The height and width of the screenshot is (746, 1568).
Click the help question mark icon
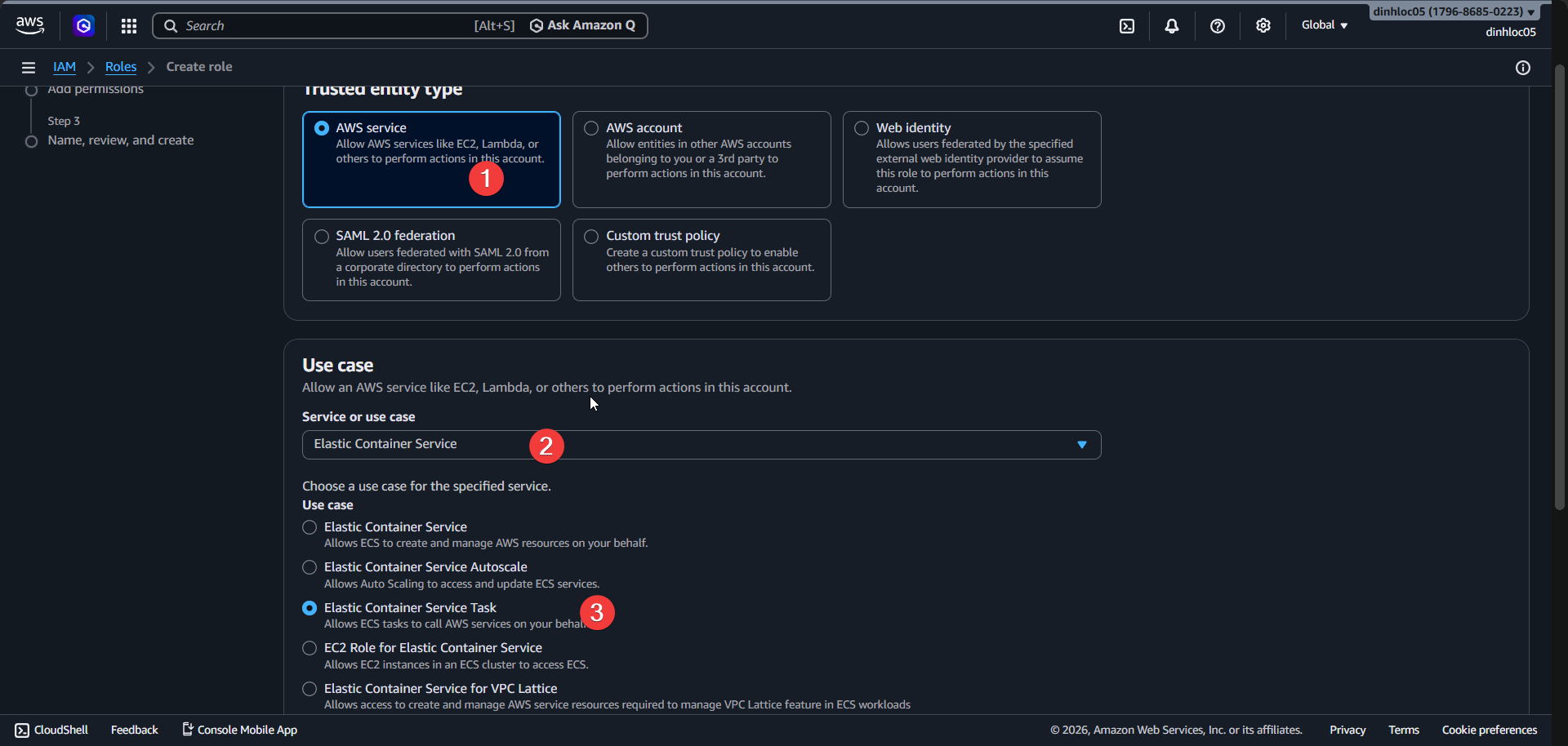pos(1218,25)
